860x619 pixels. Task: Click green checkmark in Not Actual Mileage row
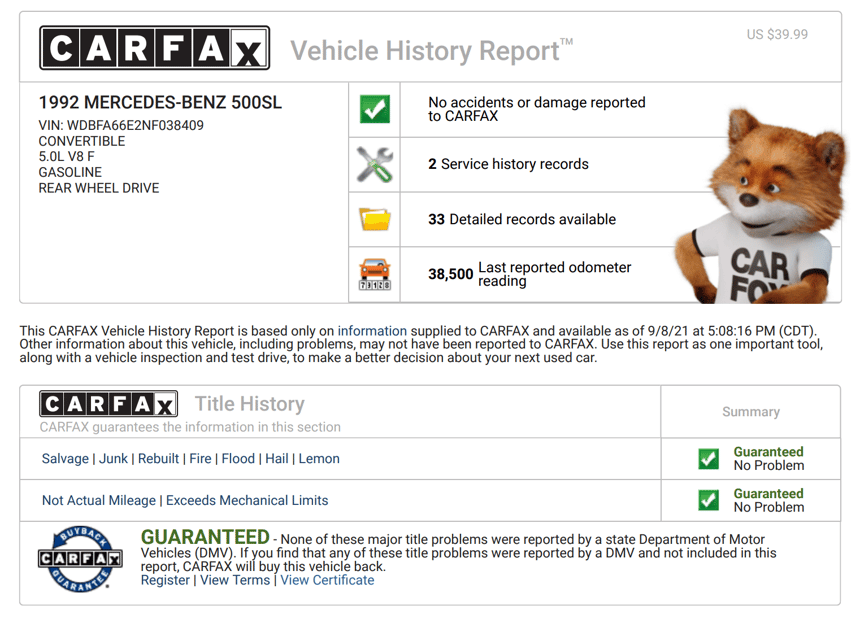point(708,500)
